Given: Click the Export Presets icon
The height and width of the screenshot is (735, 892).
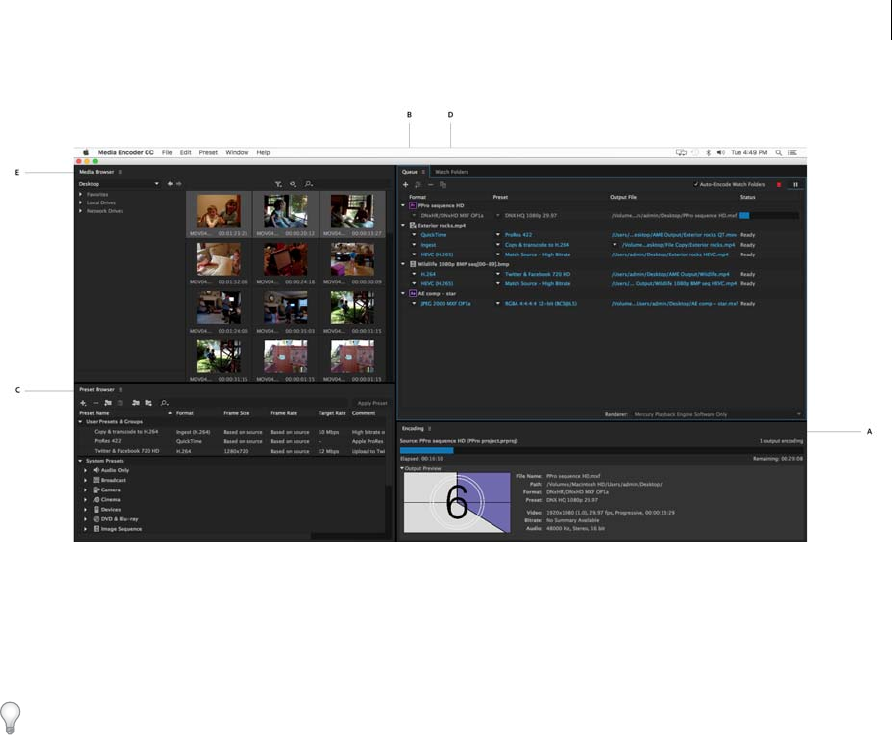Looking at the screenshot, I should (148, 403).
